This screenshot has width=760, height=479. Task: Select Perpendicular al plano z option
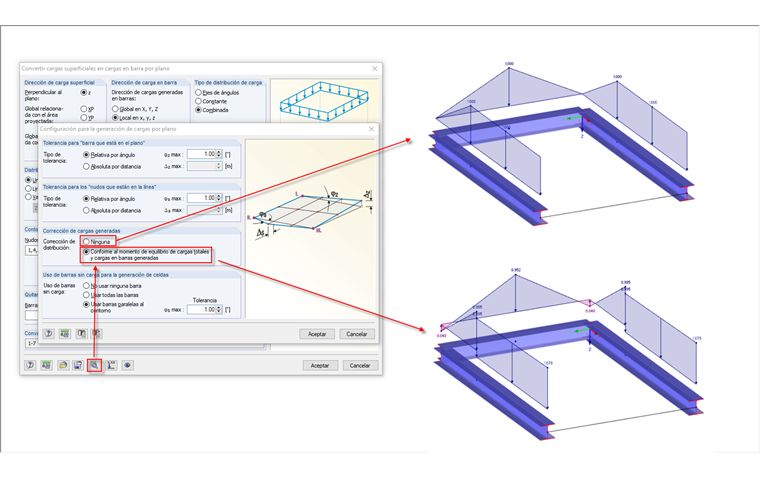tap(83, 92)
